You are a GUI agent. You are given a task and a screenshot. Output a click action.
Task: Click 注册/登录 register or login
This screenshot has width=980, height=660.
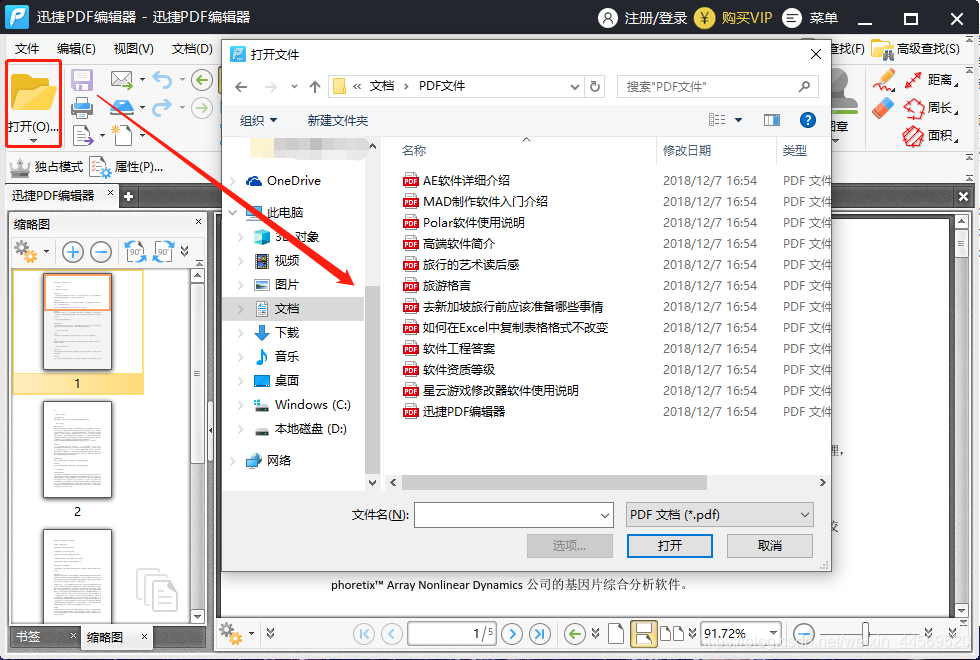tap(642, 18)
